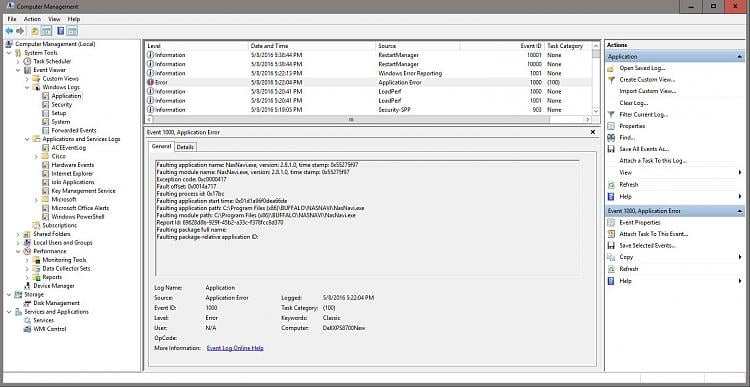Select the Security log in tree
The width and height of the screenshot is (750, 387).
pyautogui.click(x=61, y=104)
